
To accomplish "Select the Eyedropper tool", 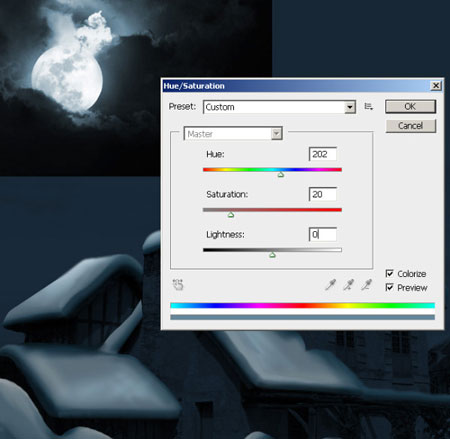I will 331,285.
